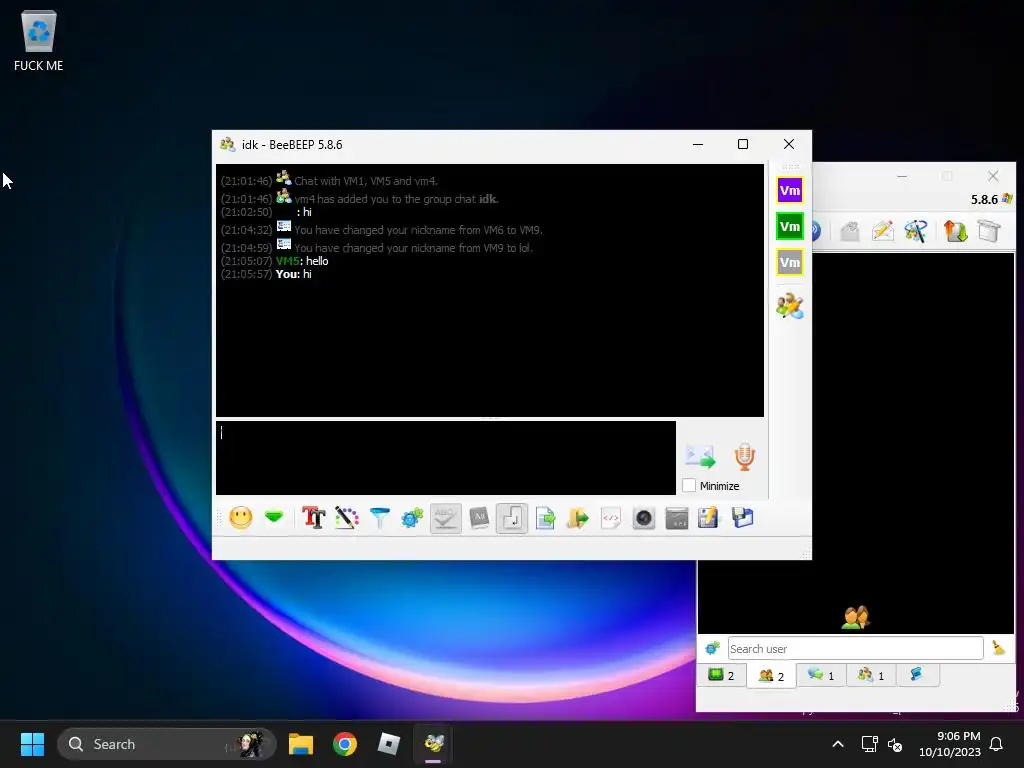Viewport: 1024px width, 768px height.
Task: Toggle the dictionary word completer button
Action: click(x=479, y=519)
